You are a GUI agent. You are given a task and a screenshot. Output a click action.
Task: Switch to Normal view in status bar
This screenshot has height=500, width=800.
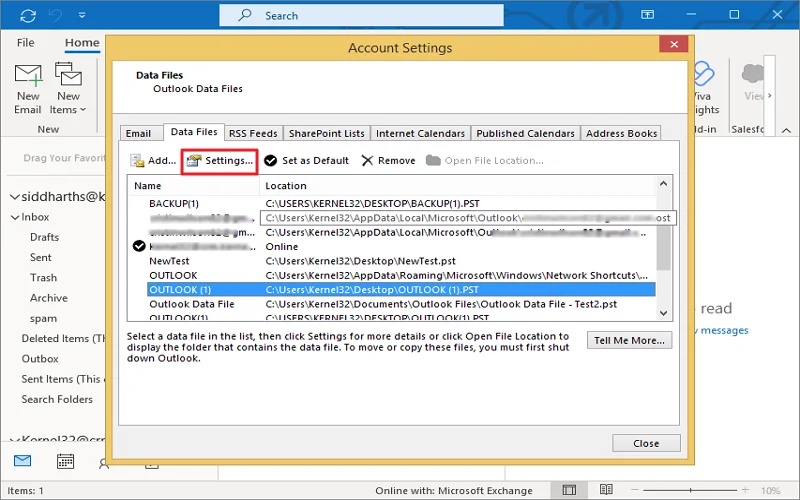(569, 490)
